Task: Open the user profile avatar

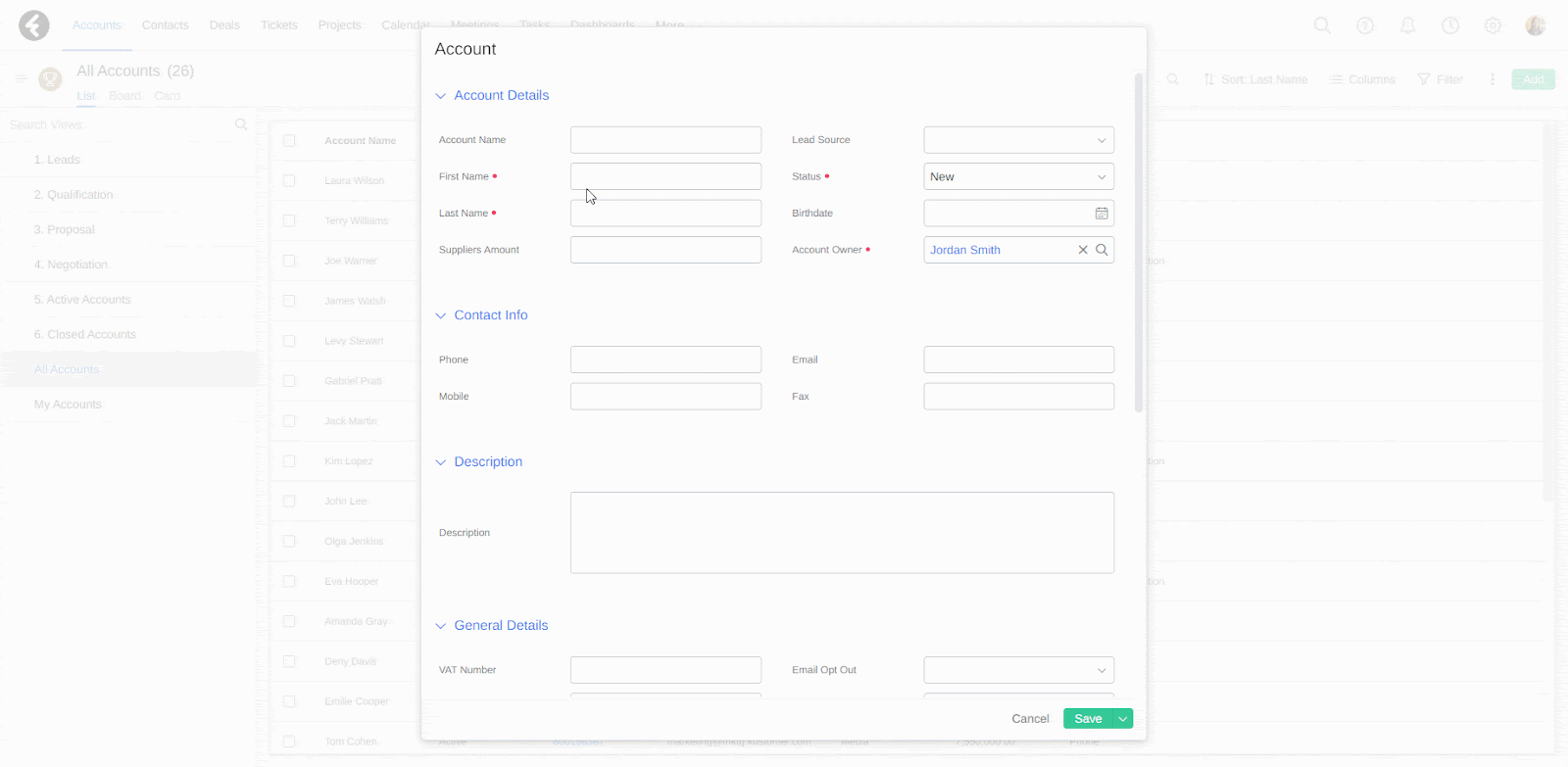Action: [1536, 25]
